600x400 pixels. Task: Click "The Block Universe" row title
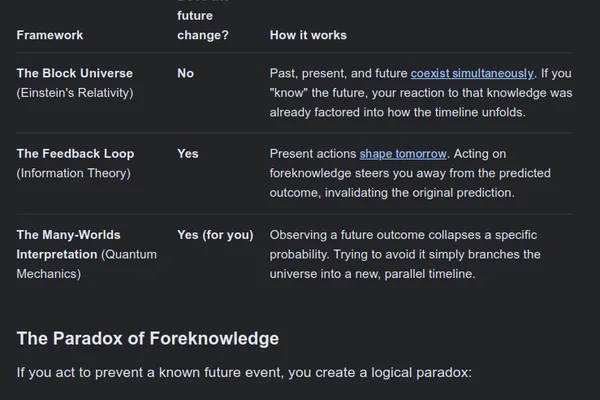point(75,73)
